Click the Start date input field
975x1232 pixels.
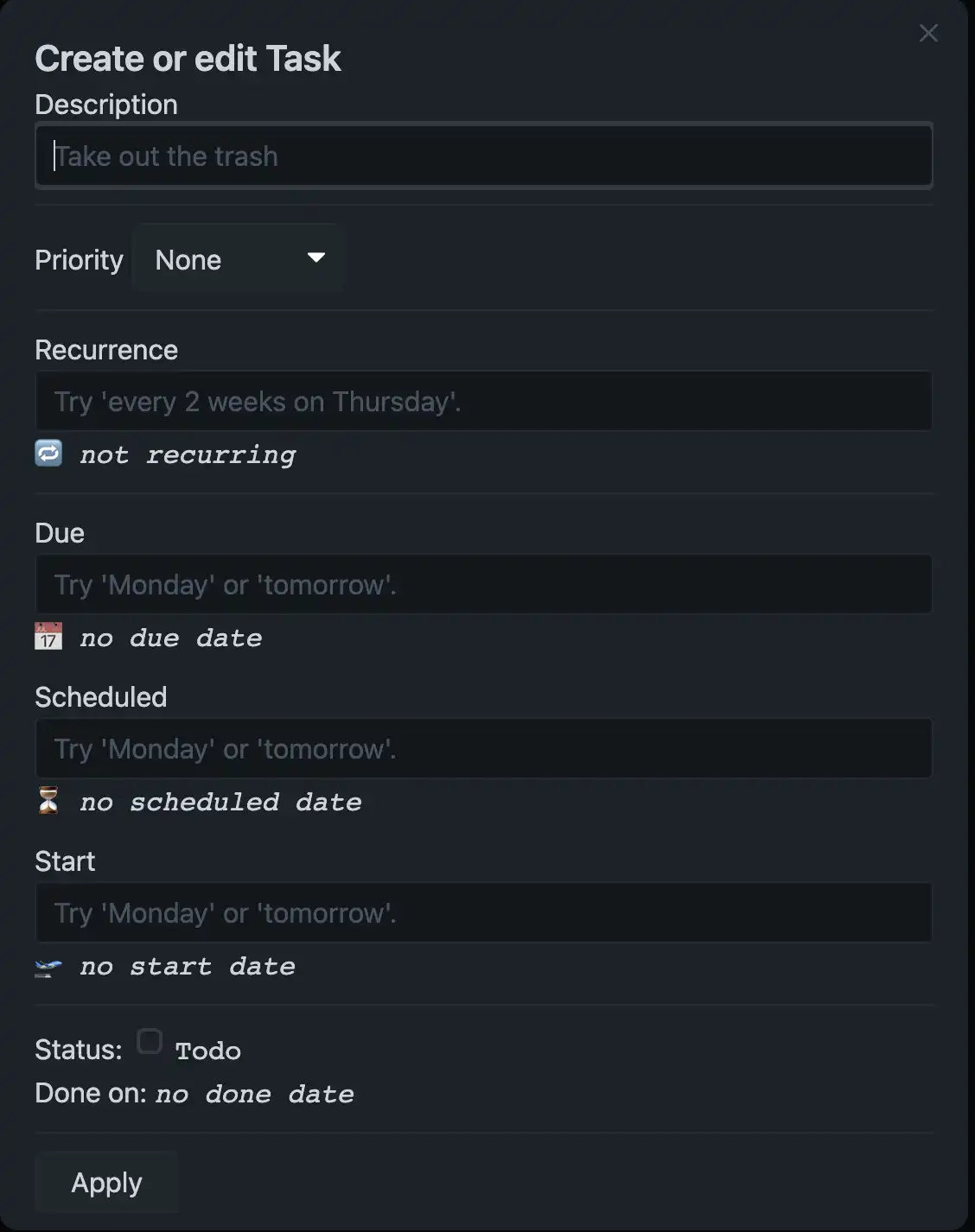(x=483, y=912)
